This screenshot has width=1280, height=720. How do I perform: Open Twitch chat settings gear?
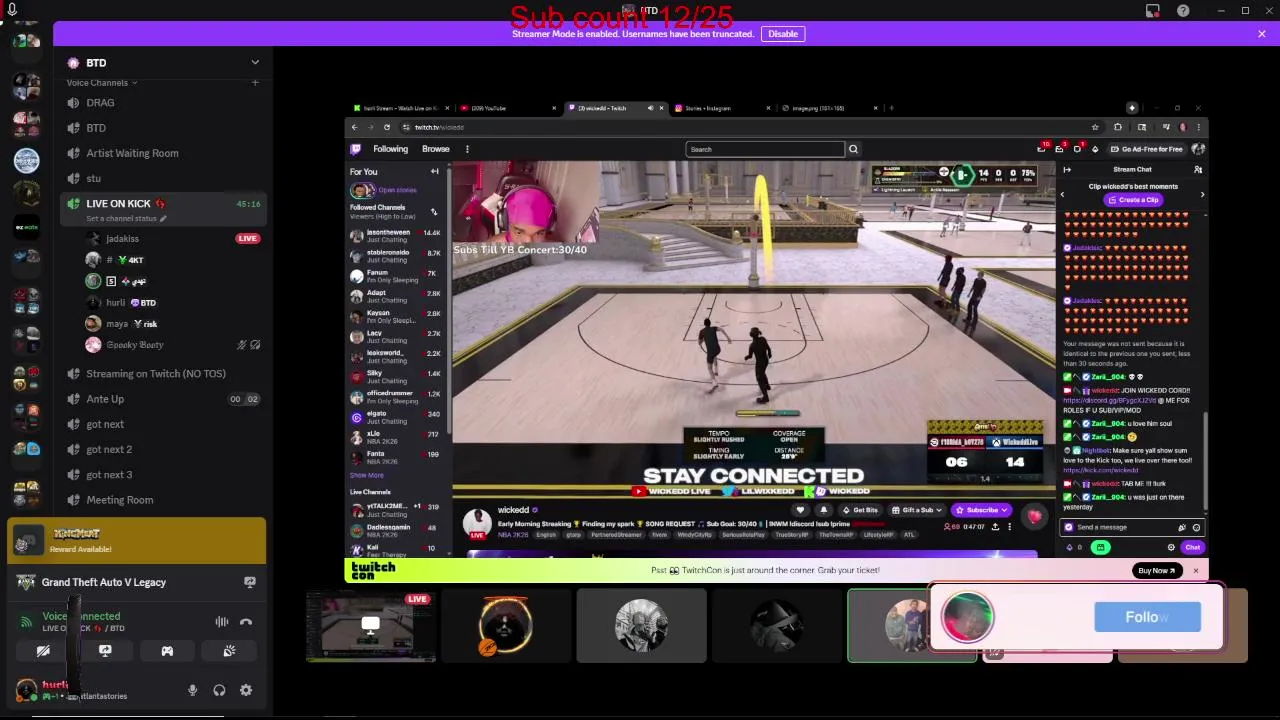click(x=1171, y=547)
